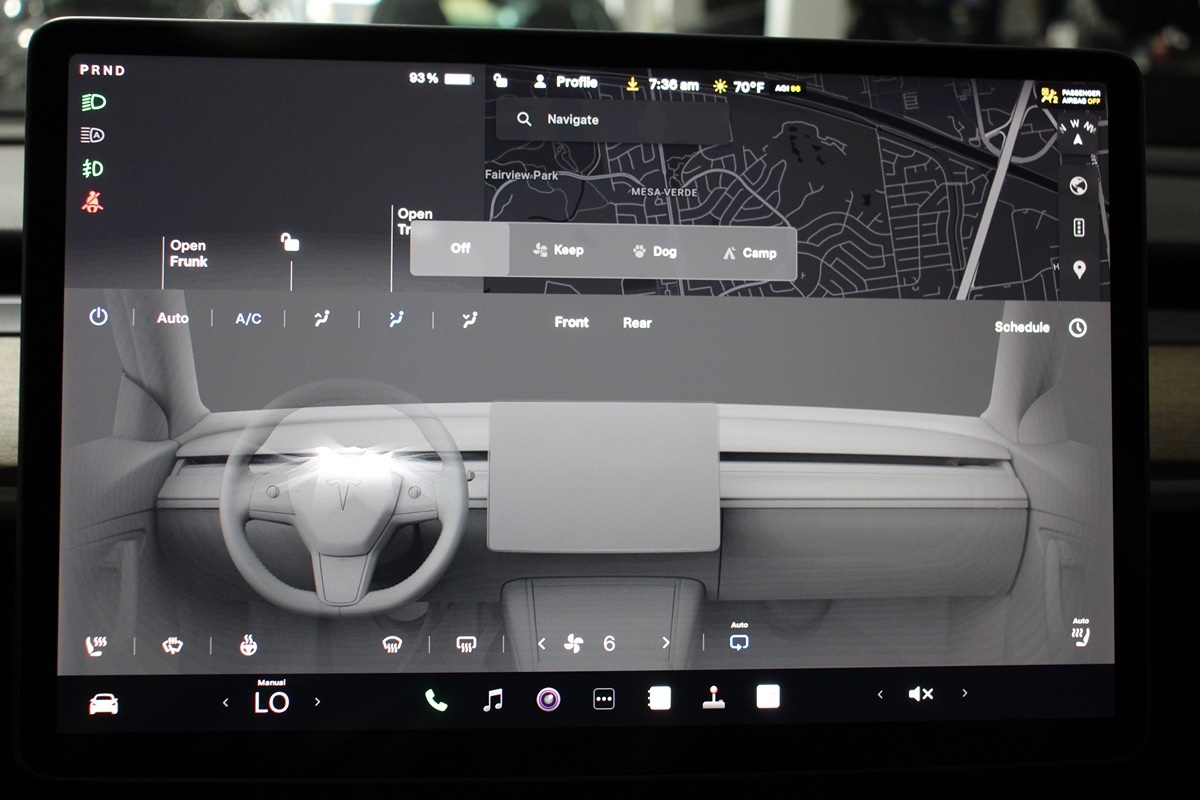Open the all apps ellipsis menu

(x=604, y=699)
